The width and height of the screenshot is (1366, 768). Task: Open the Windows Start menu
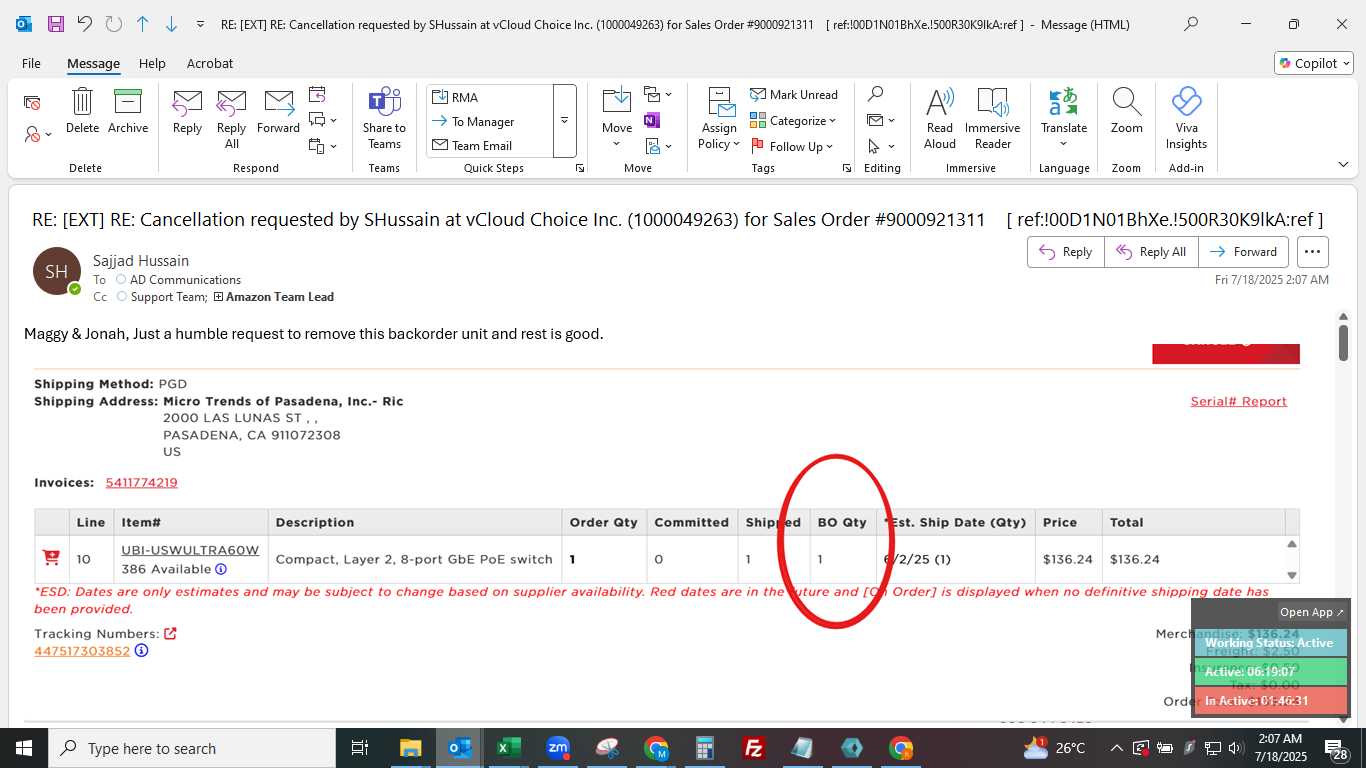23,748
